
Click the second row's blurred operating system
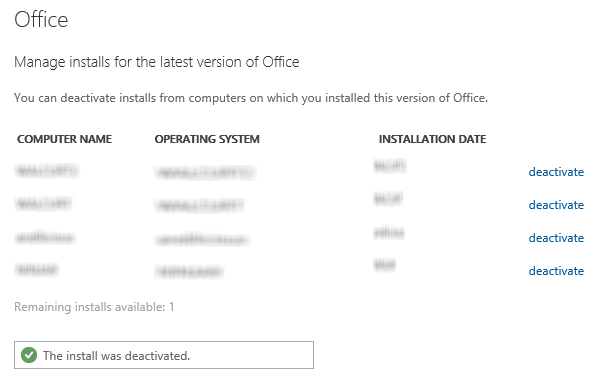[x=199, y=206]
